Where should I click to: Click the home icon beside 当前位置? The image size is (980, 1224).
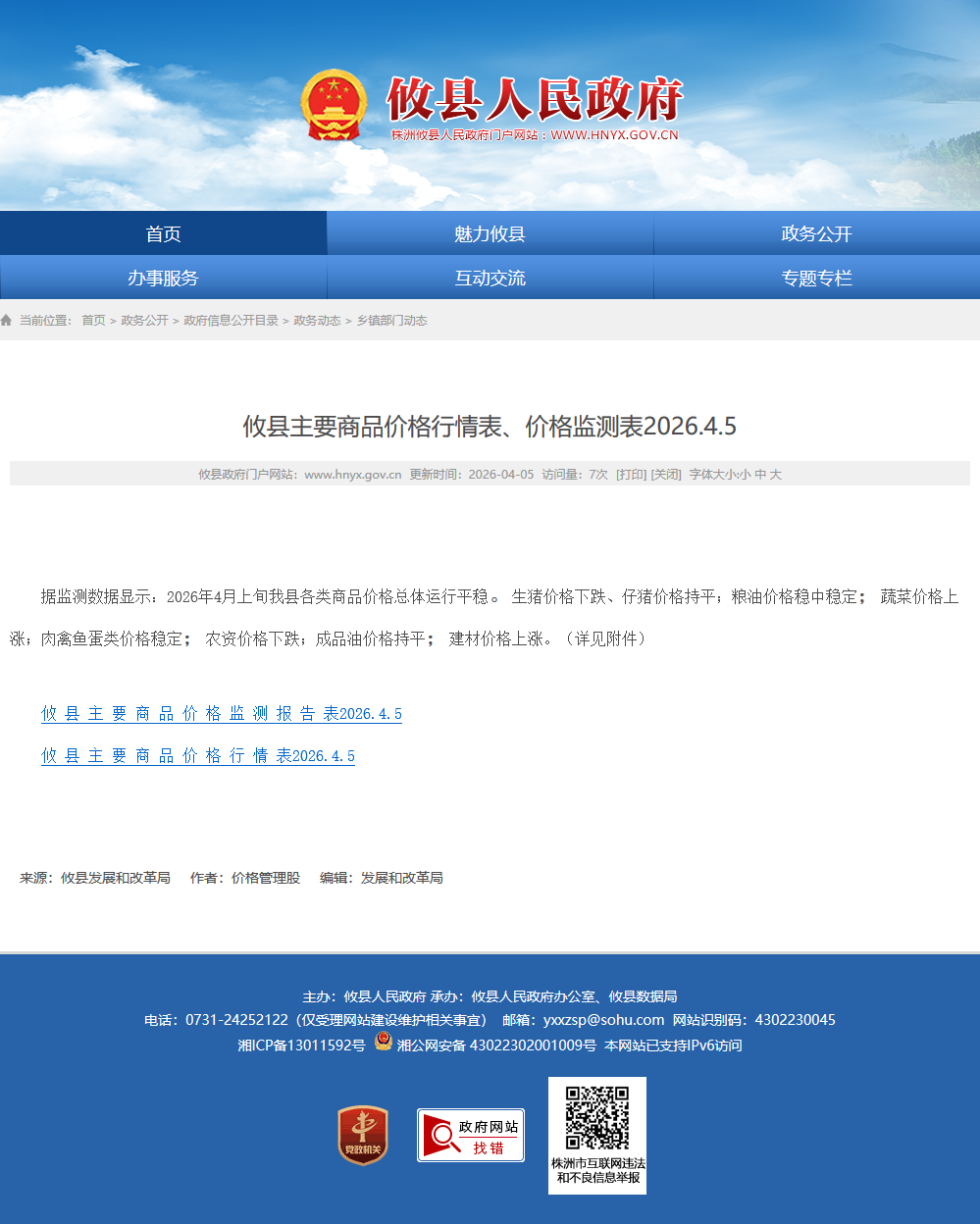coord(7,321)
